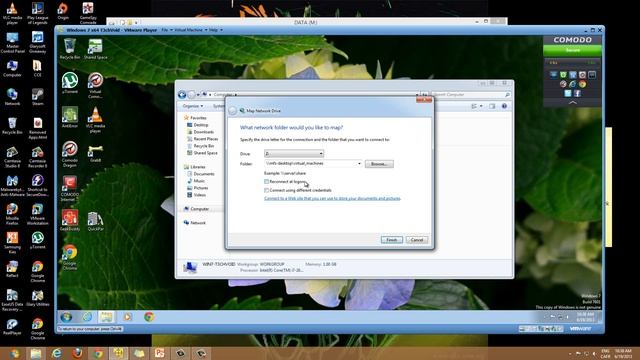Viewport: 640px width, 360px height.
Task: Select the Steam icon on host desktop
Action: coord(38,97)
